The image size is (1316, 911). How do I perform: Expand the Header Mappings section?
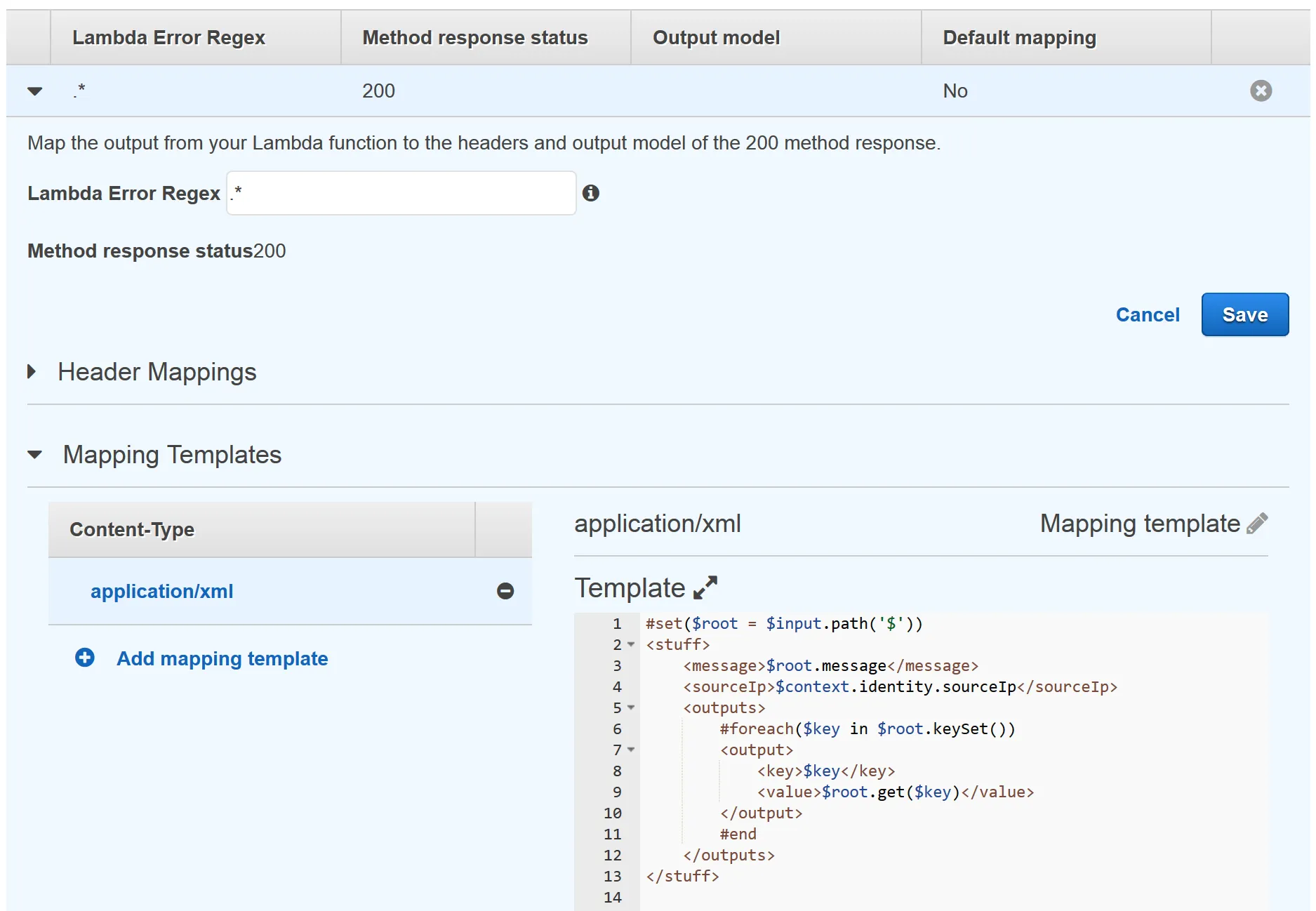pos(32,372)
